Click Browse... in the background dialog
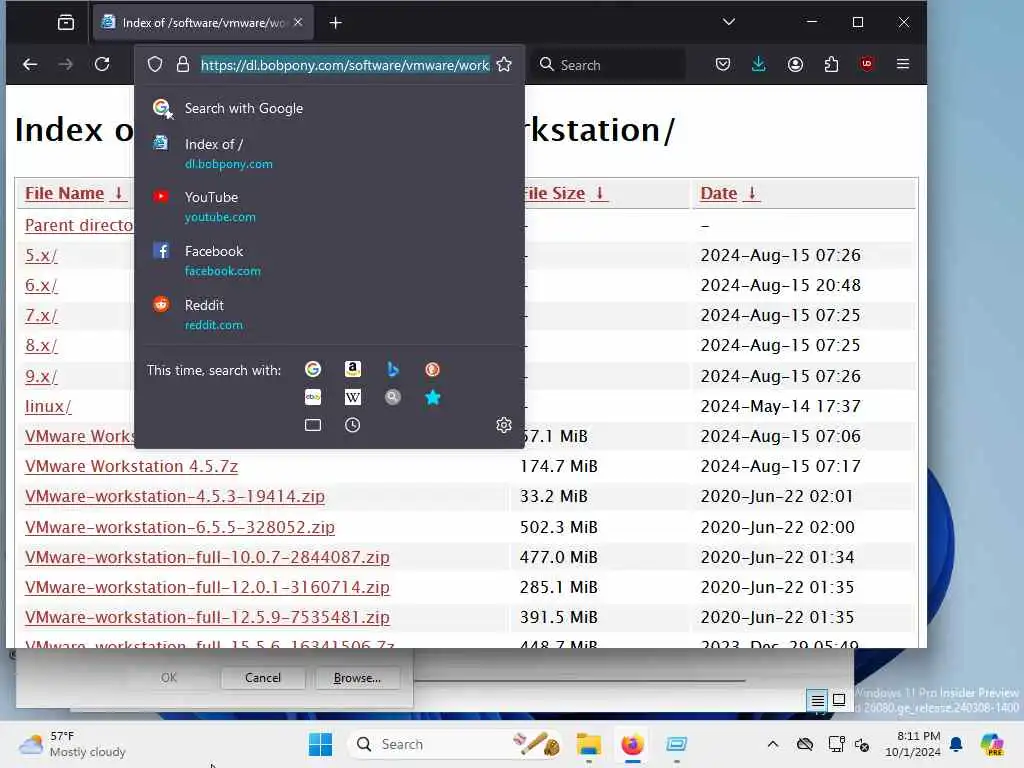Screen dimensions: 1024x768 click(357, 678)
